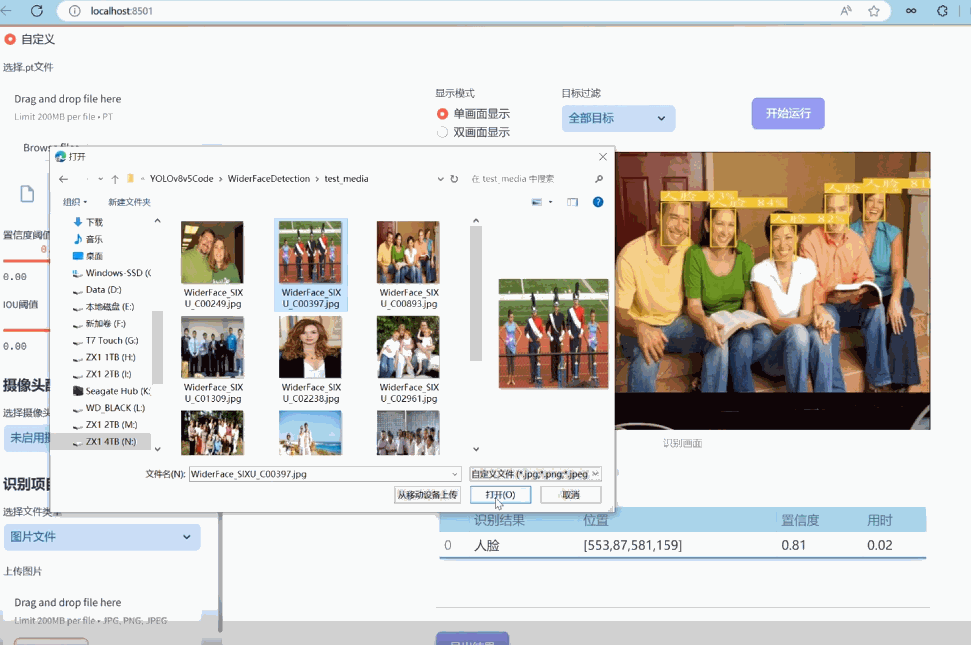971x645 pixels.
Task: Select thumbnail WiderFace_SIXU_C01309.jpg
Action: pos(212,347)
